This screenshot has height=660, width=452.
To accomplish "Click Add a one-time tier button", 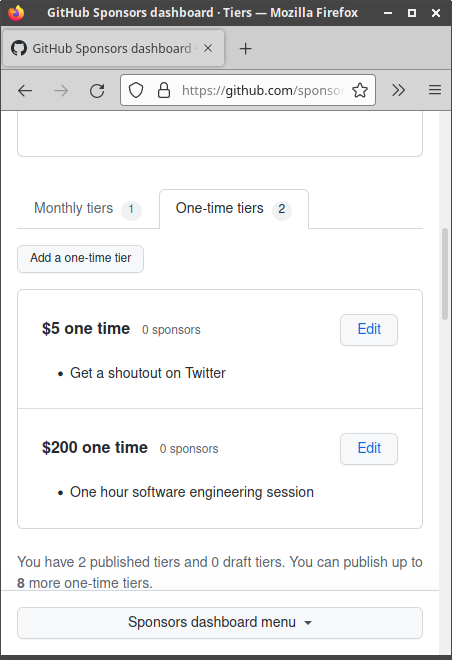I will [x=80, y=258].
